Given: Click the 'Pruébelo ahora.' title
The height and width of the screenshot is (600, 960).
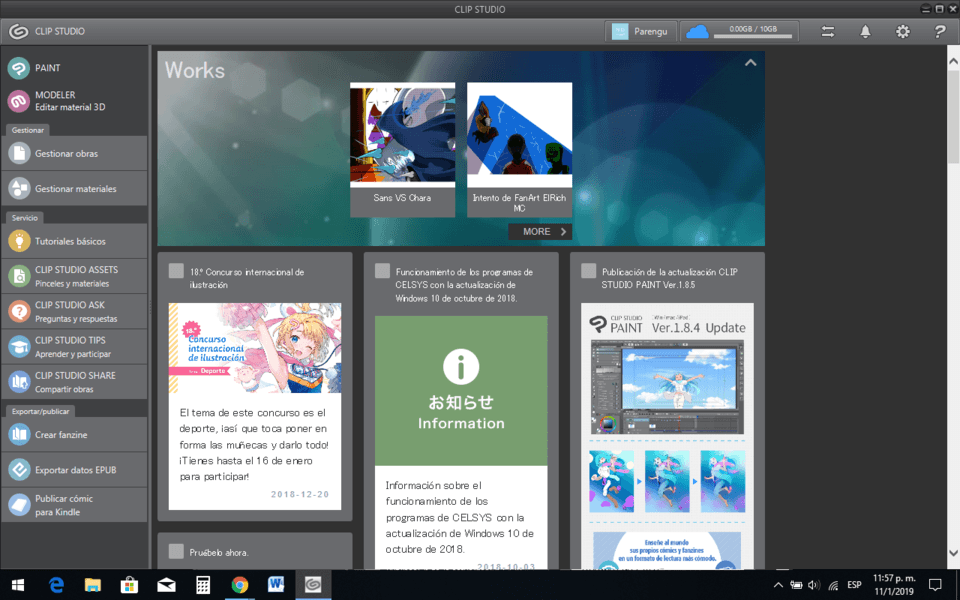Looking at the screenshot, I should [x=219, y=552].
